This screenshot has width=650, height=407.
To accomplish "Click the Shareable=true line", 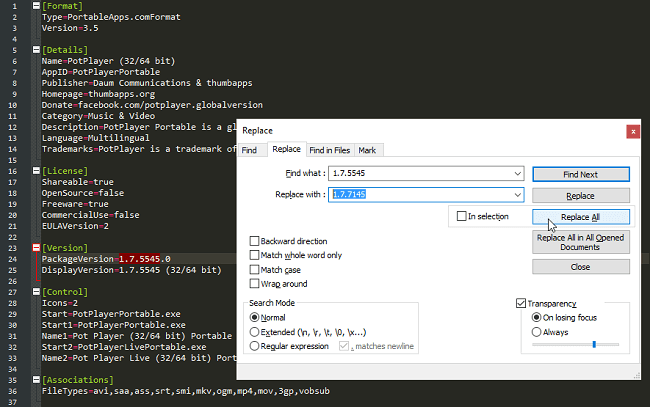I will click(78, 182).
